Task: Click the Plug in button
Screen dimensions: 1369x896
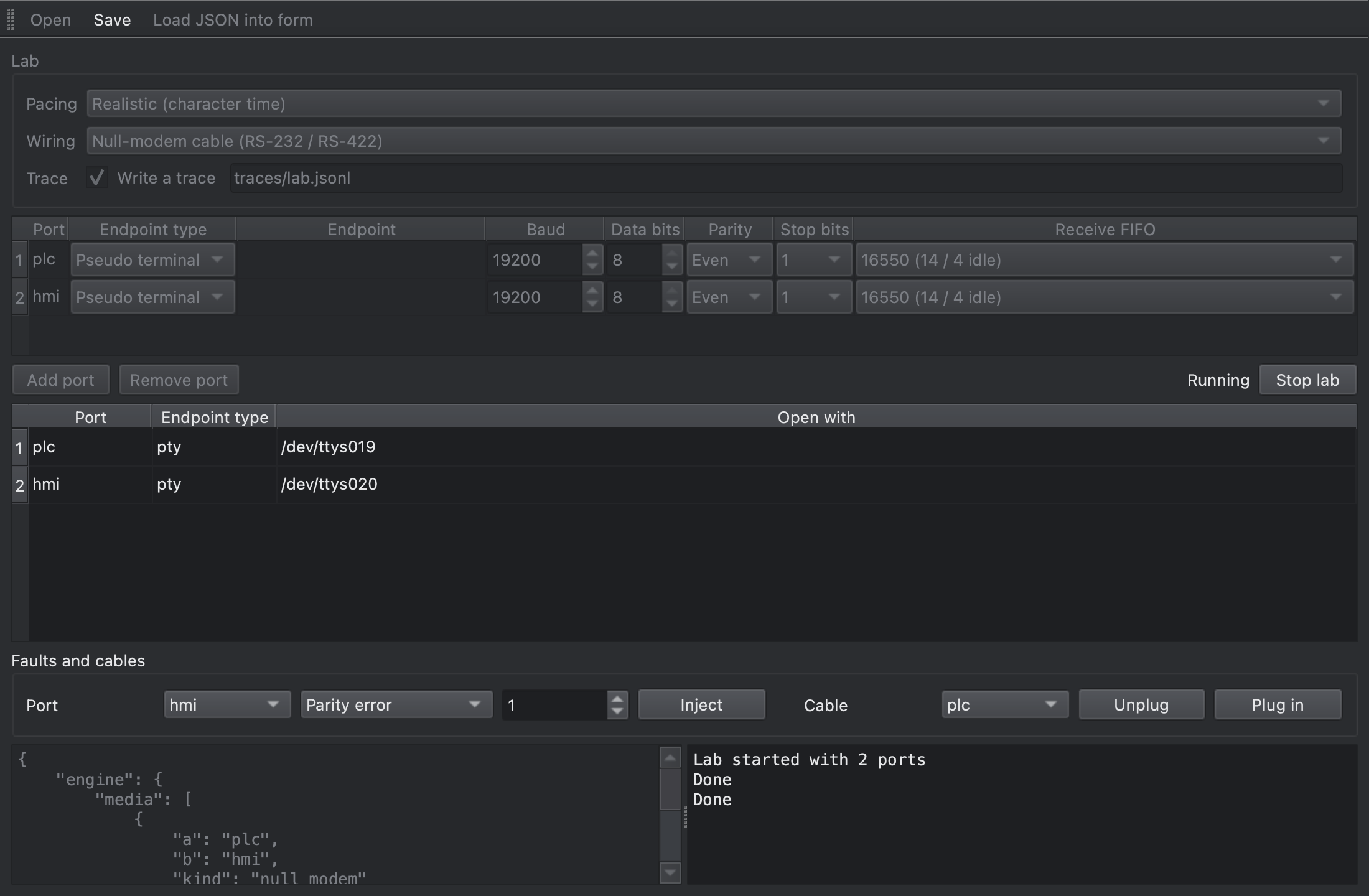Action: tap(1278, 704)
